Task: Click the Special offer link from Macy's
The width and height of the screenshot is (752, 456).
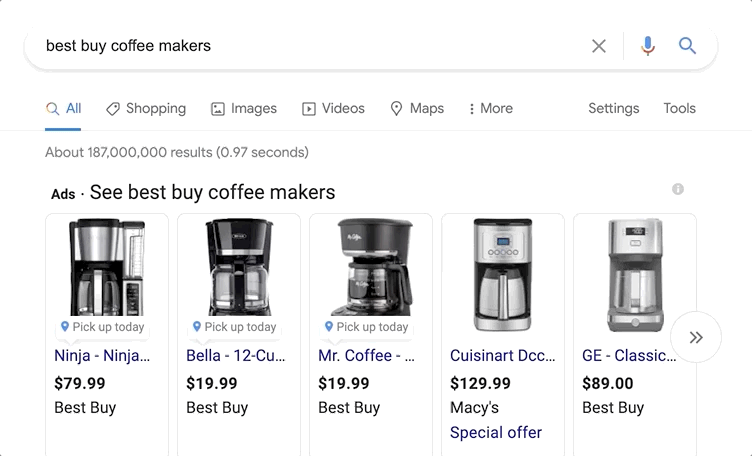Action: pos(496,433)
